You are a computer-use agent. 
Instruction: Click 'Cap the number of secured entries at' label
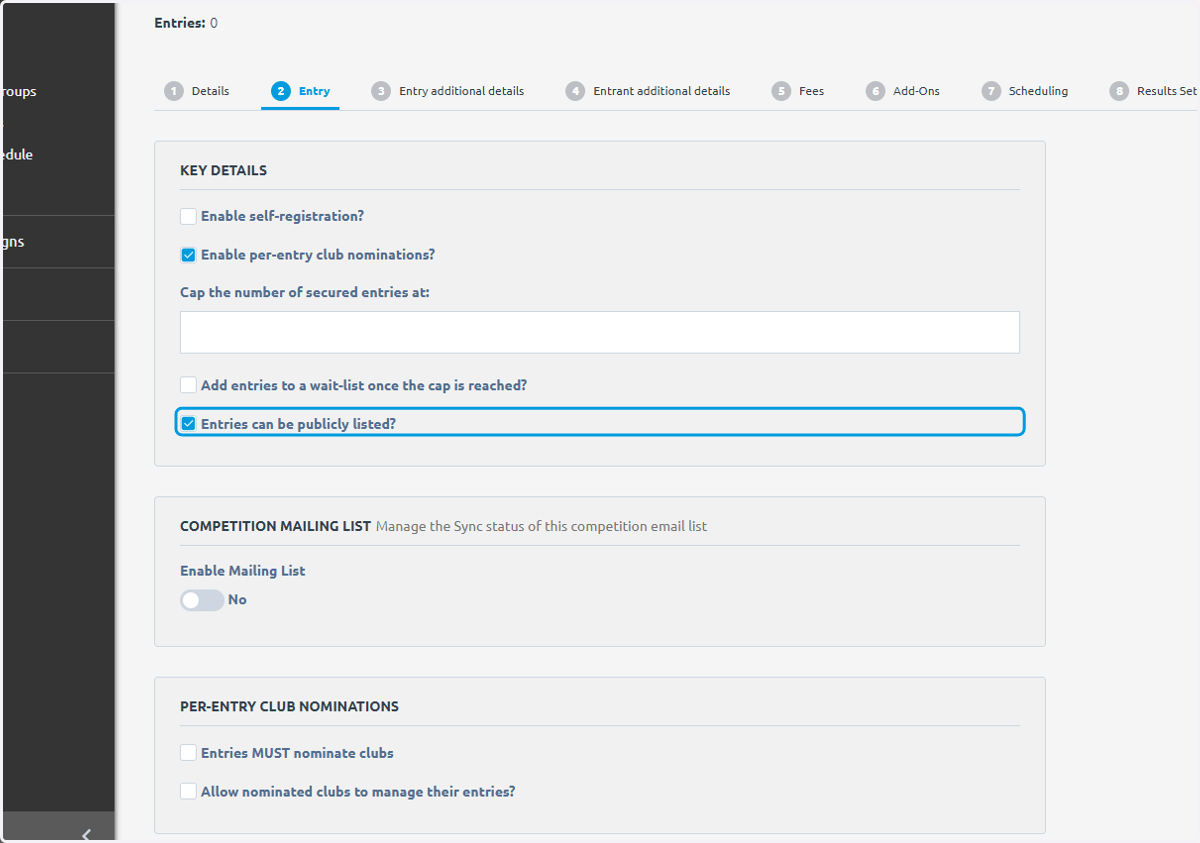(304, 293)
